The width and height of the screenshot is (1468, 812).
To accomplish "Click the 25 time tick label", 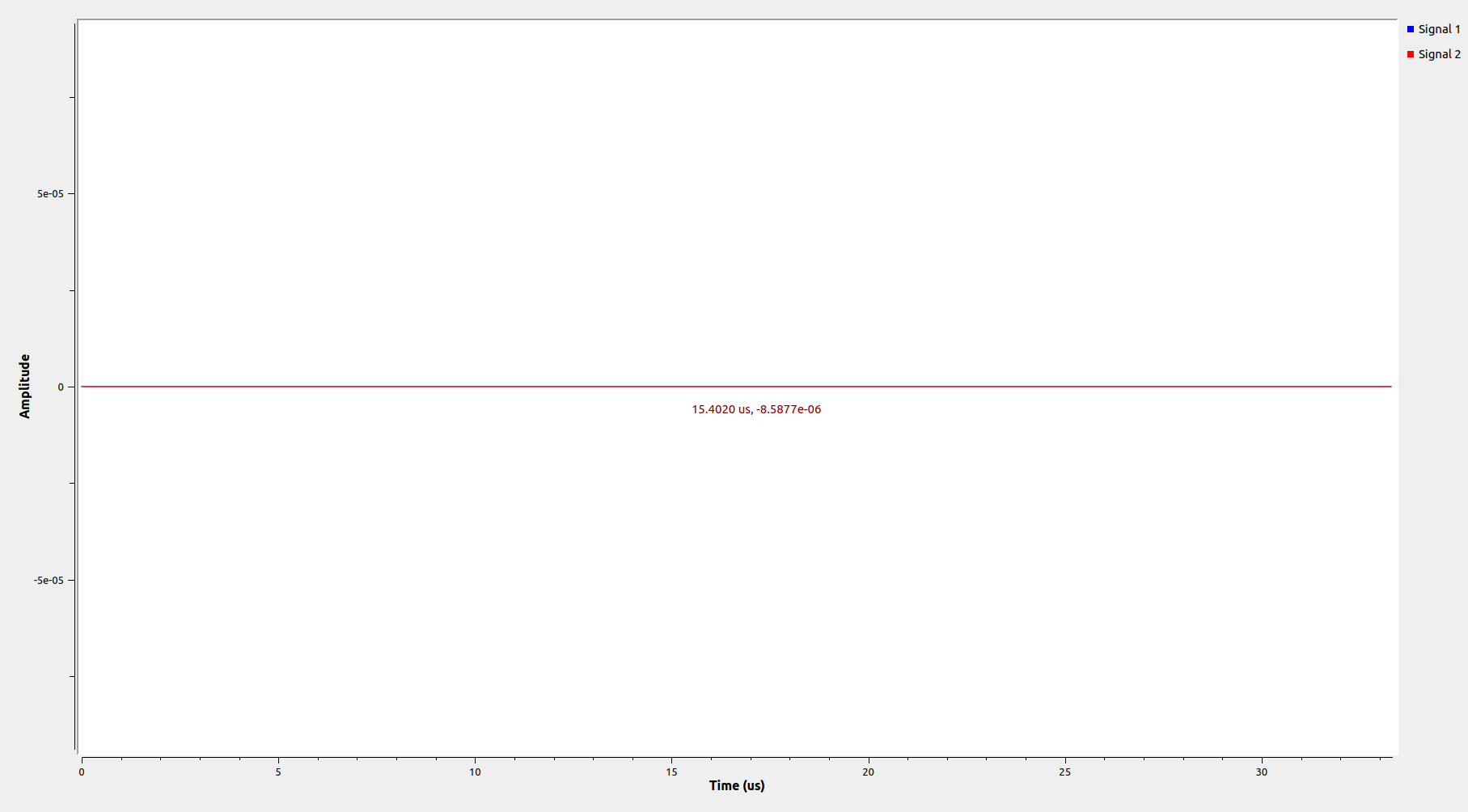I will tap(1064, 772).
